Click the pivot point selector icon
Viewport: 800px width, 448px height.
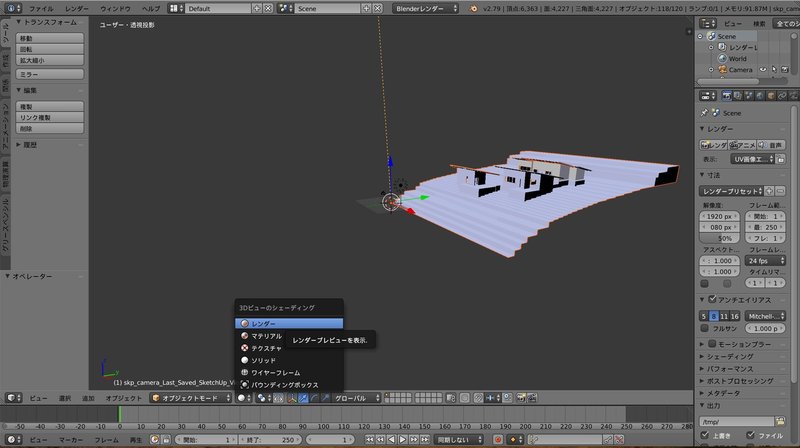264,398
